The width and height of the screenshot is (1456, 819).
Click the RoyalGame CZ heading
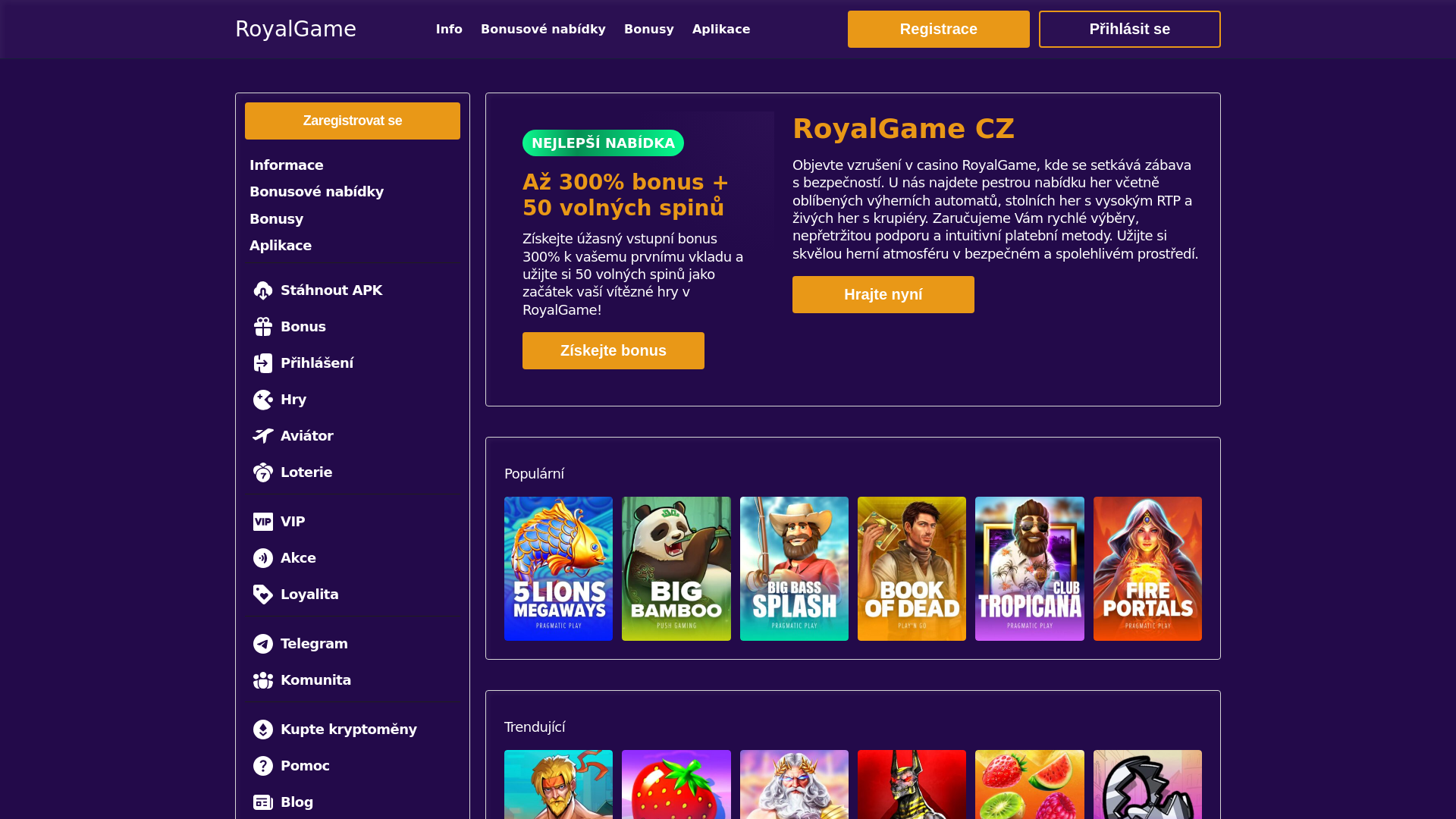point(903,129)
